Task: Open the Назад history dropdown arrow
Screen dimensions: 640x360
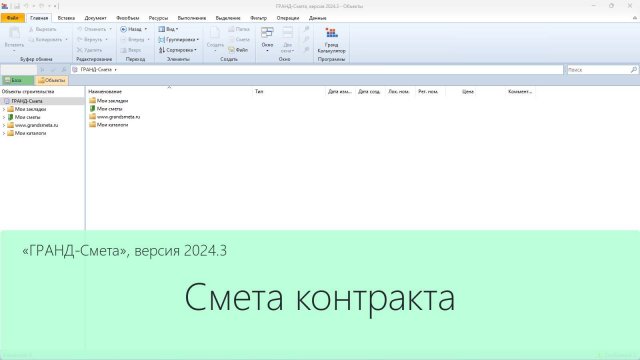Action: pyautogui.click(x=146, y=29)
